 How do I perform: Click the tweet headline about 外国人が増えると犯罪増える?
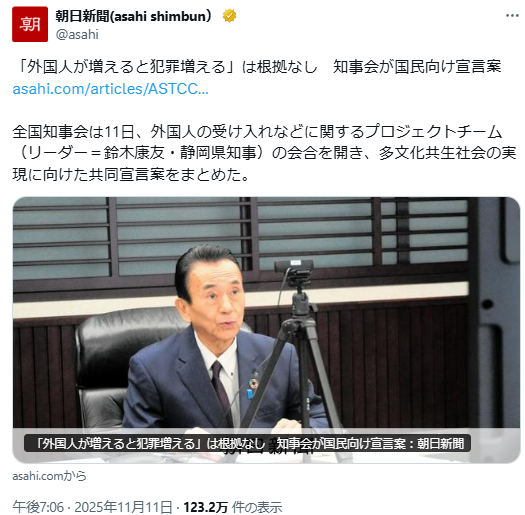click(x=257, y=67)
